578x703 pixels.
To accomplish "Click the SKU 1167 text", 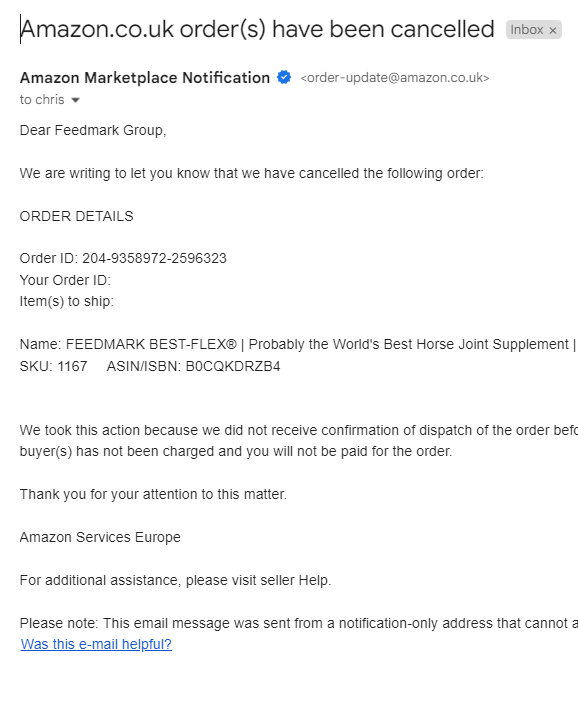I will pyautogui.click(x=53, y=366).
